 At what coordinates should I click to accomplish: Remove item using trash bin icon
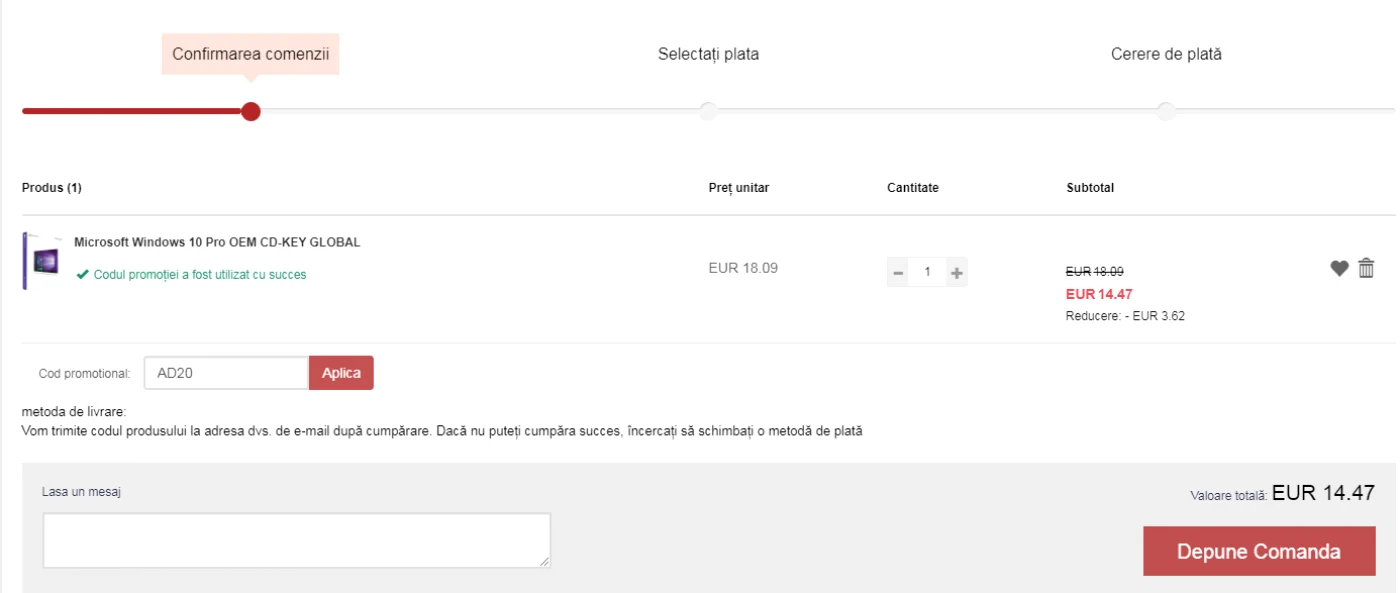[x=1367, y=268]
